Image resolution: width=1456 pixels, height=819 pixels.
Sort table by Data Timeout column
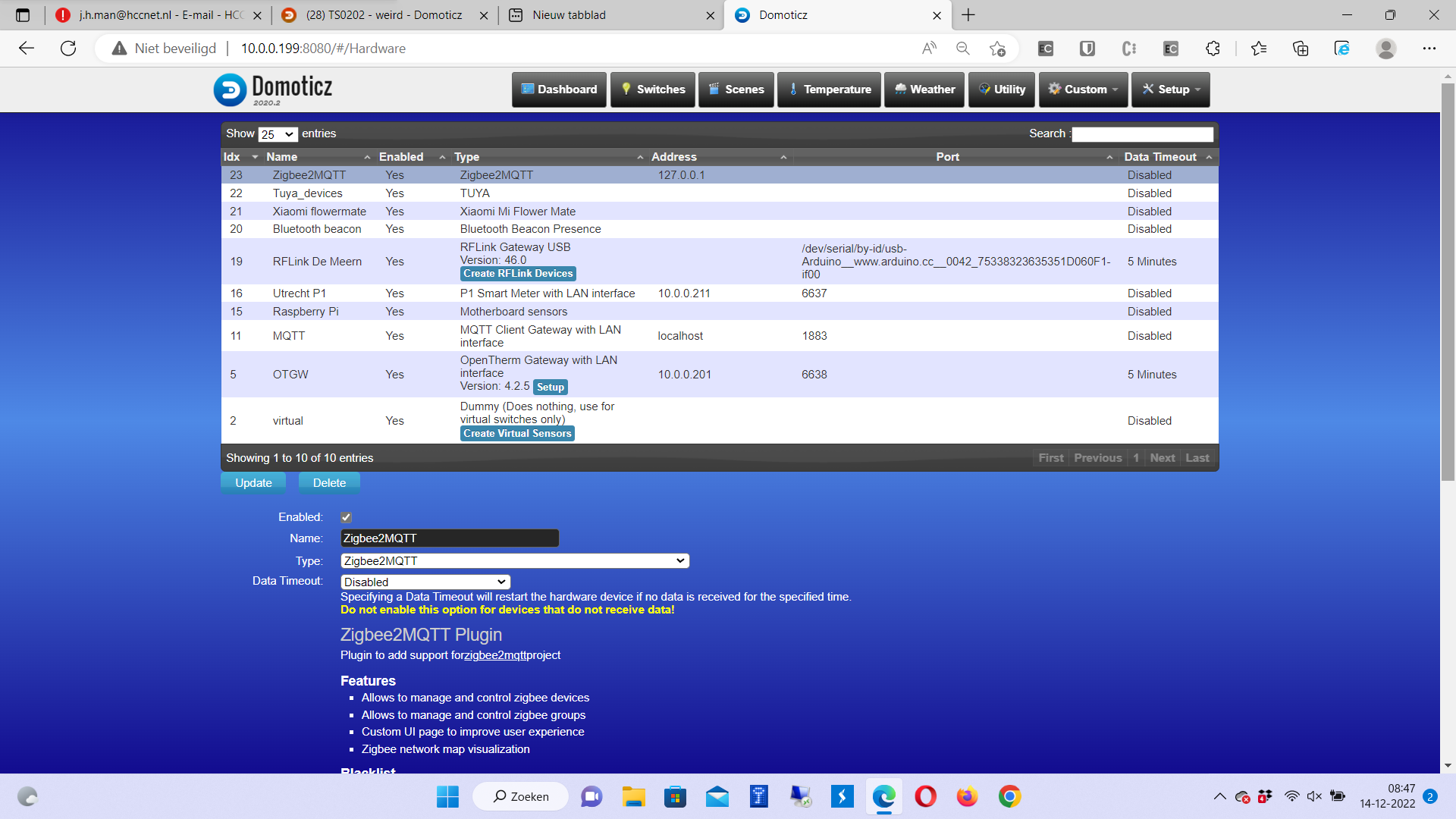(1168, 157)
